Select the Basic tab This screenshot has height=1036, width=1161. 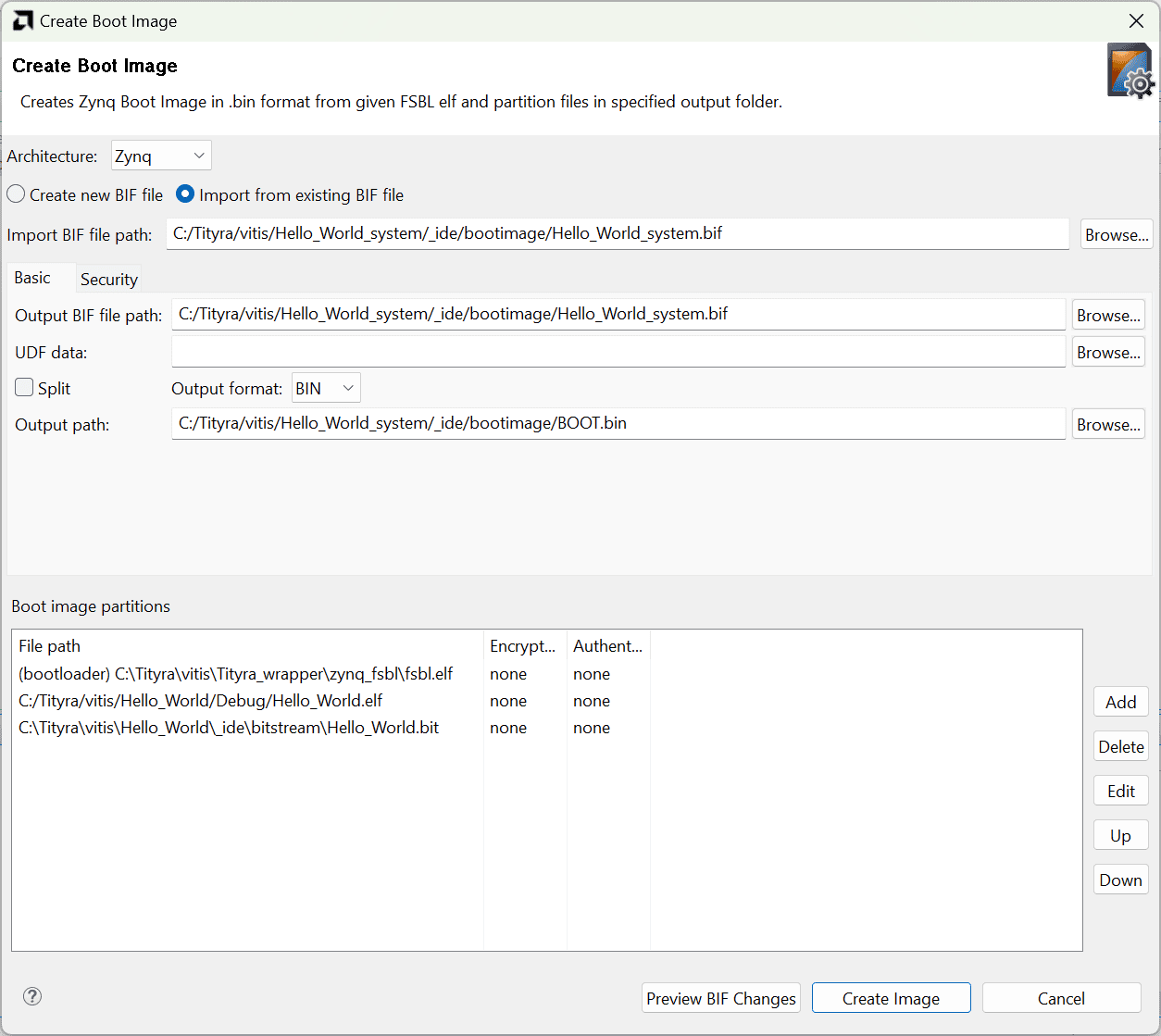point(32,278)
